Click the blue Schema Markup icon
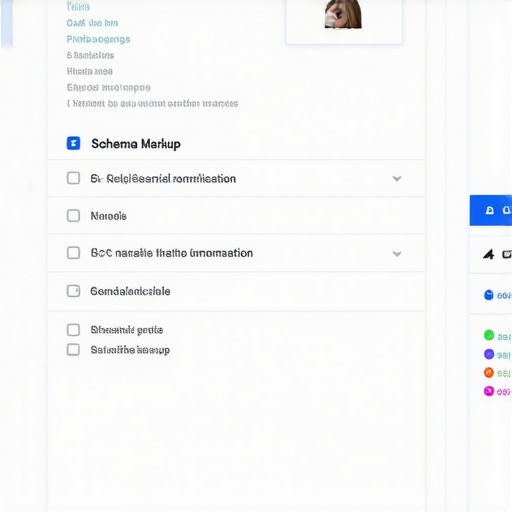The height and width of the screenshot is (512, 512). 73,143
